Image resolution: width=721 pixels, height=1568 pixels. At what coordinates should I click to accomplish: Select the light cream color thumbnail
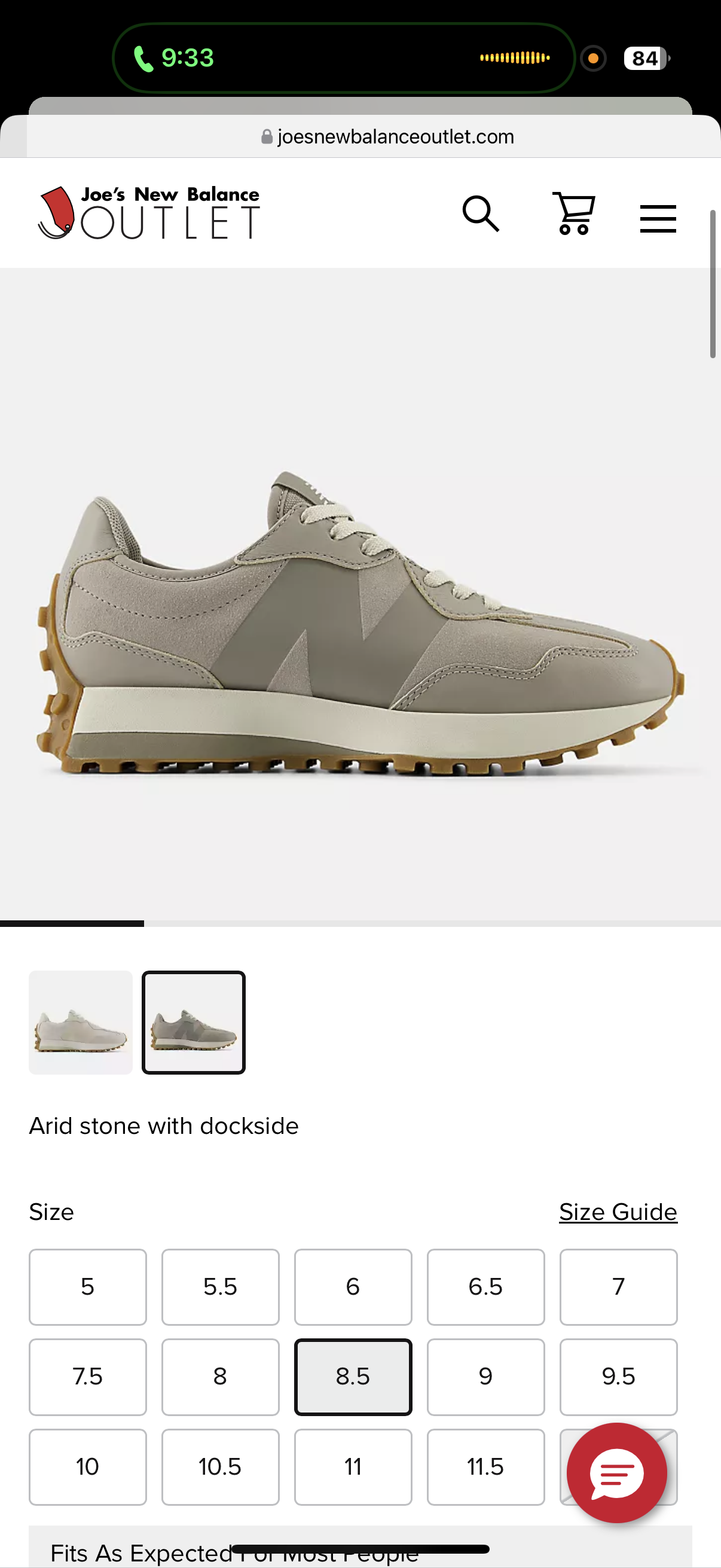point(81,1023)
